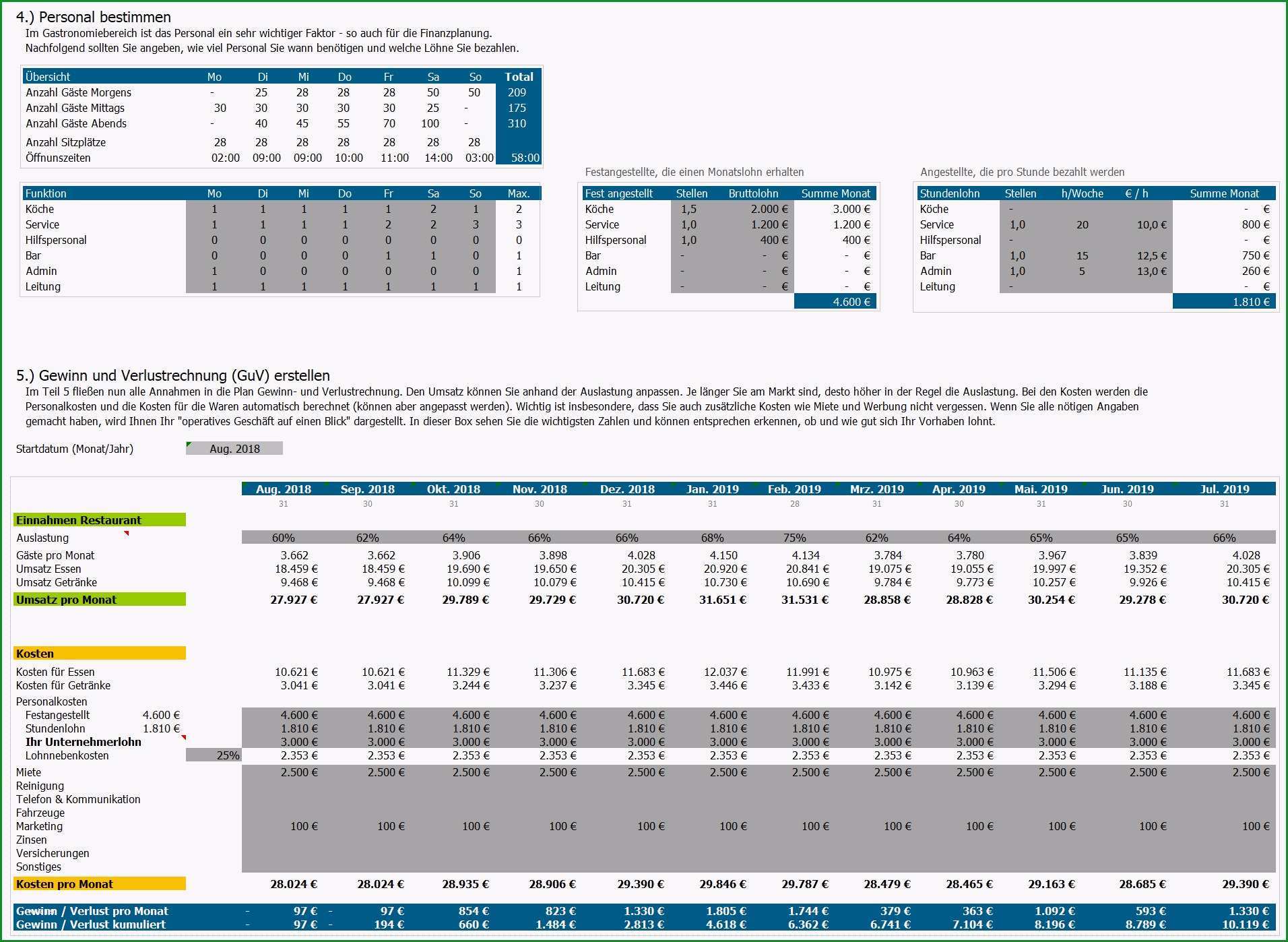Click the Total header in Übersicht table

pos(519,77)
